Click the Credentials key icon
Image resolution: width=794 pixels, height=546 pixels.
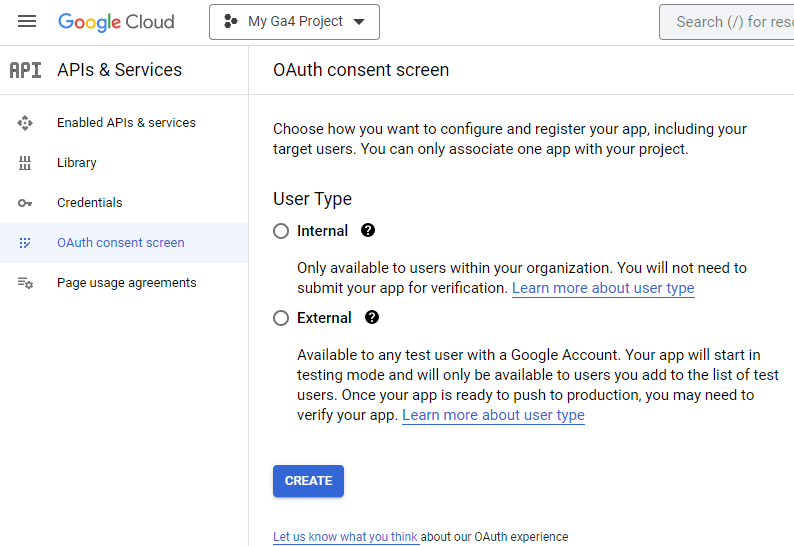tap(25, 203)
